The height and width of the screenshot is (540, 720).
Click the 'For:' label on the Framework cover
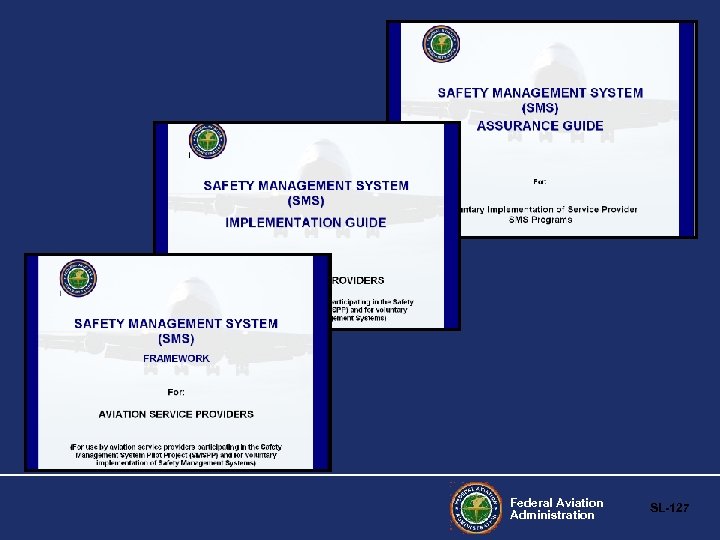click(176, 392)
